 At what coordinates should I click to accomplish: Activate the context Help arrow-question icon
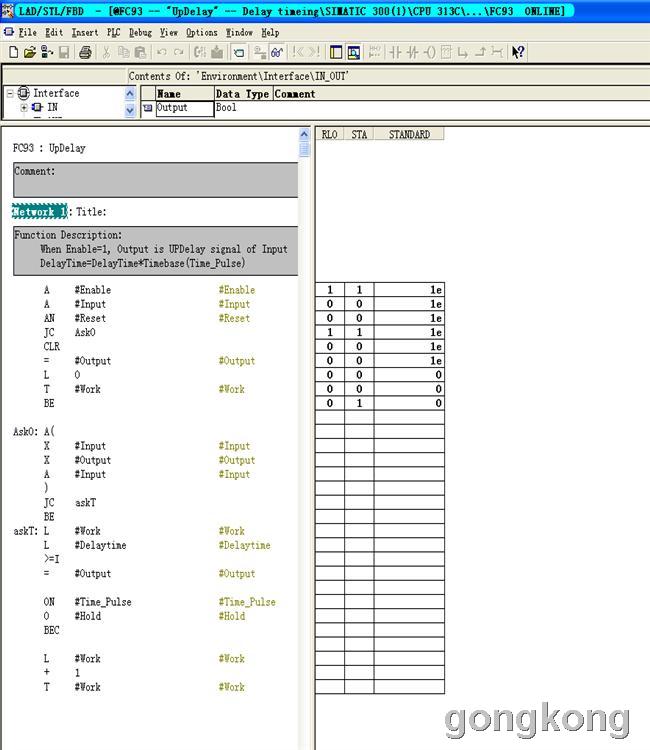pos(518,52)
